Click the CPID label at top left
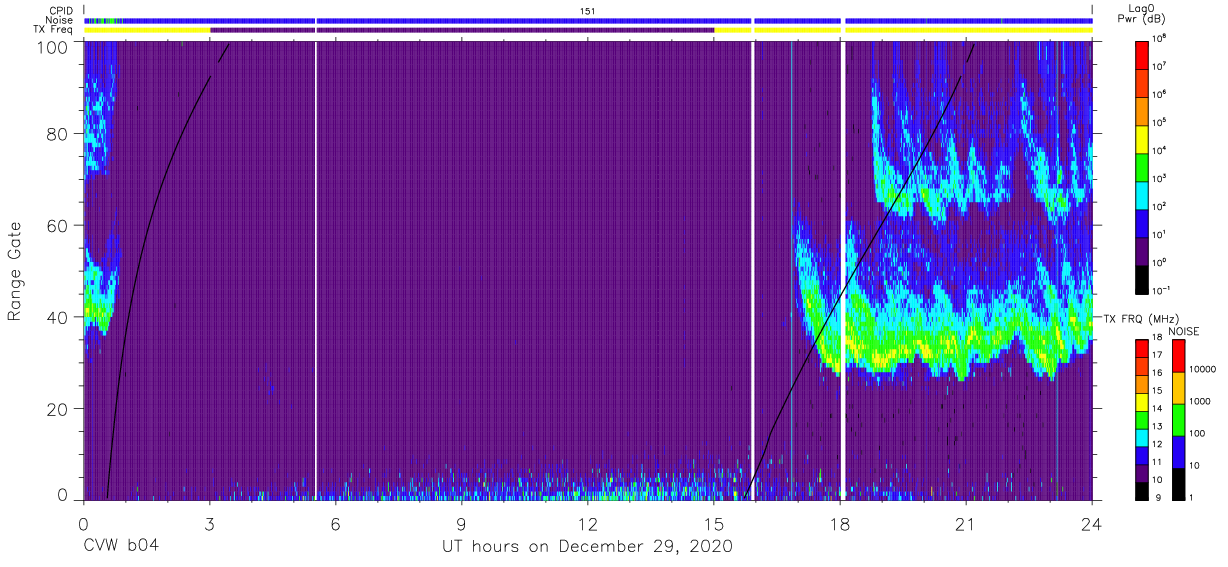The height and width of the screenshot is (567, 1228). [61, 10]
